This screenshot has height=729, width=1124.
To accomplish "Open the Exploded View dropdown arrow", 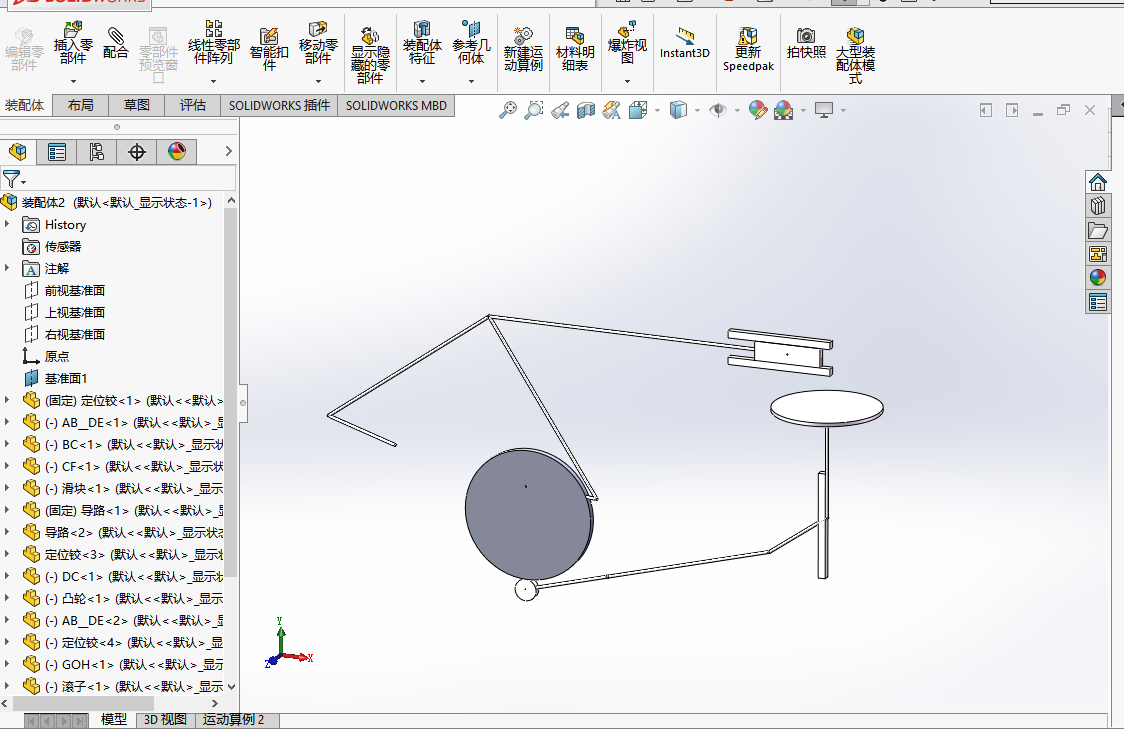I will tap(627, 81).
